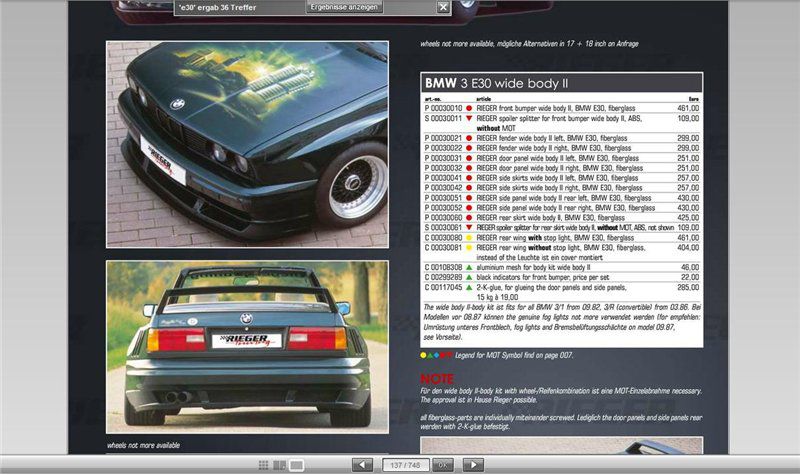The width and height of the screenshot is (800, 475).
Task: Click the RIEGER side skirts wide body II left row
Action: tap(562, 178)
